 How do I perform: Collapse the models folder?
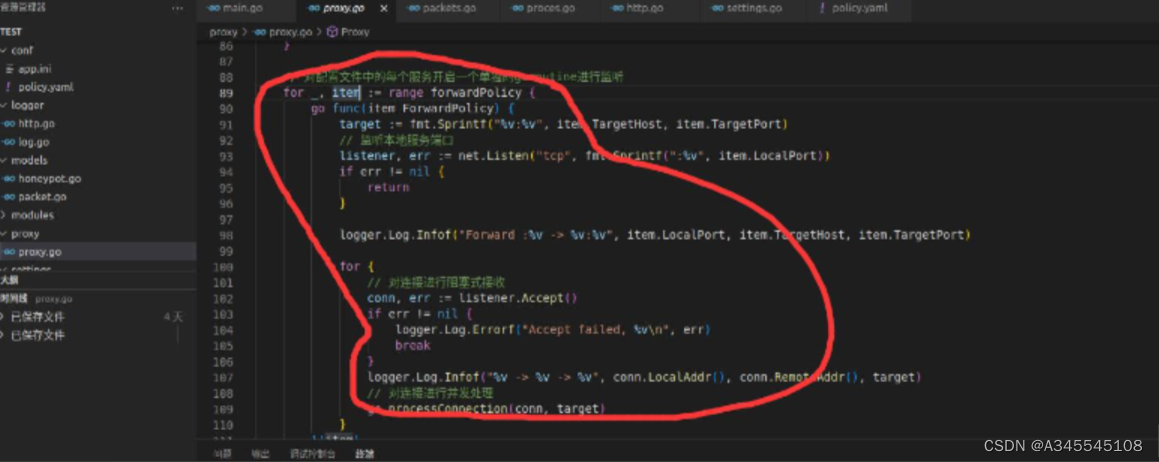click(x=29, y=160)
